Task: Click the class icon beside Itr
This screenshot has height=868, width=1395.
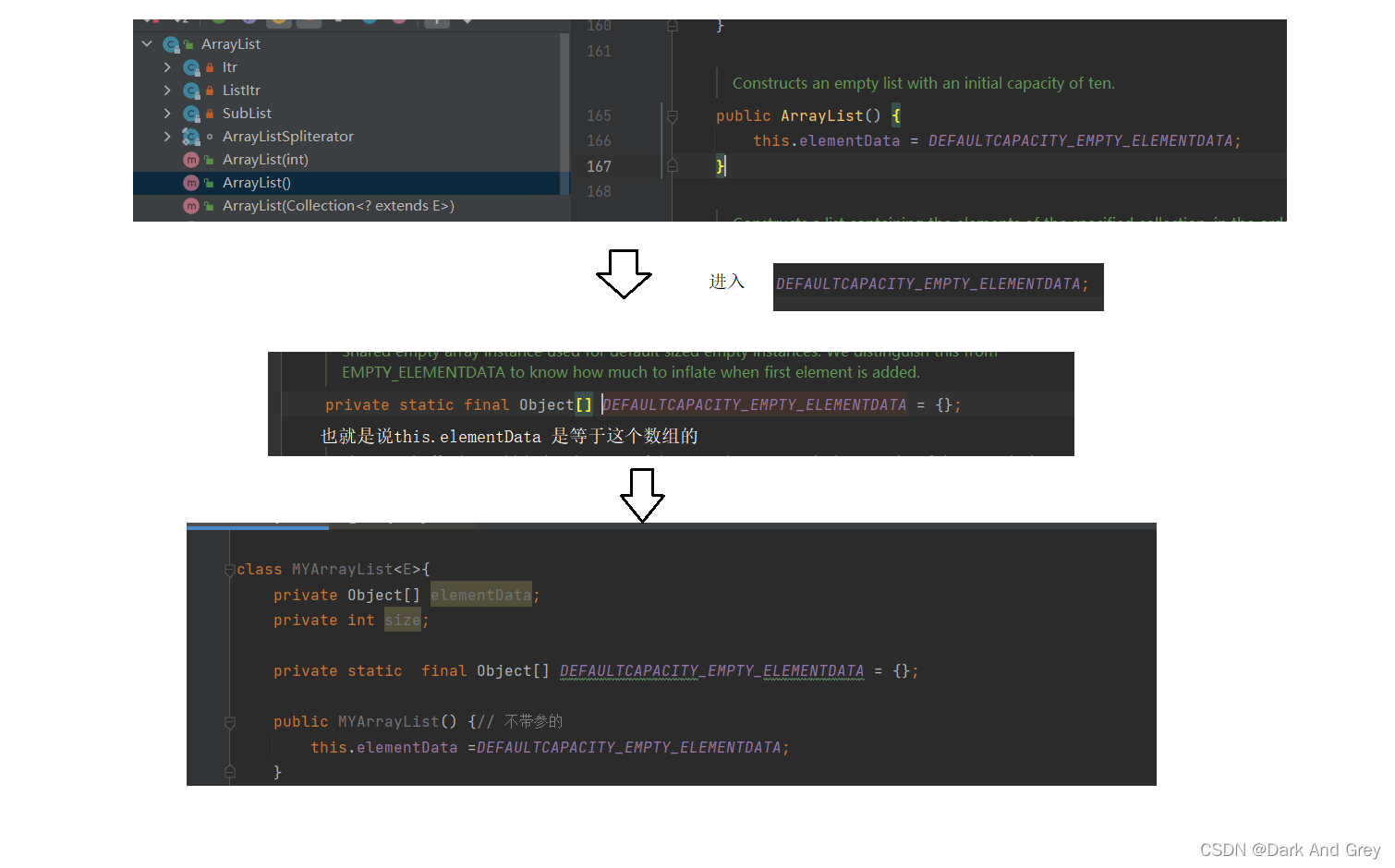Action: tap(191, 67)
